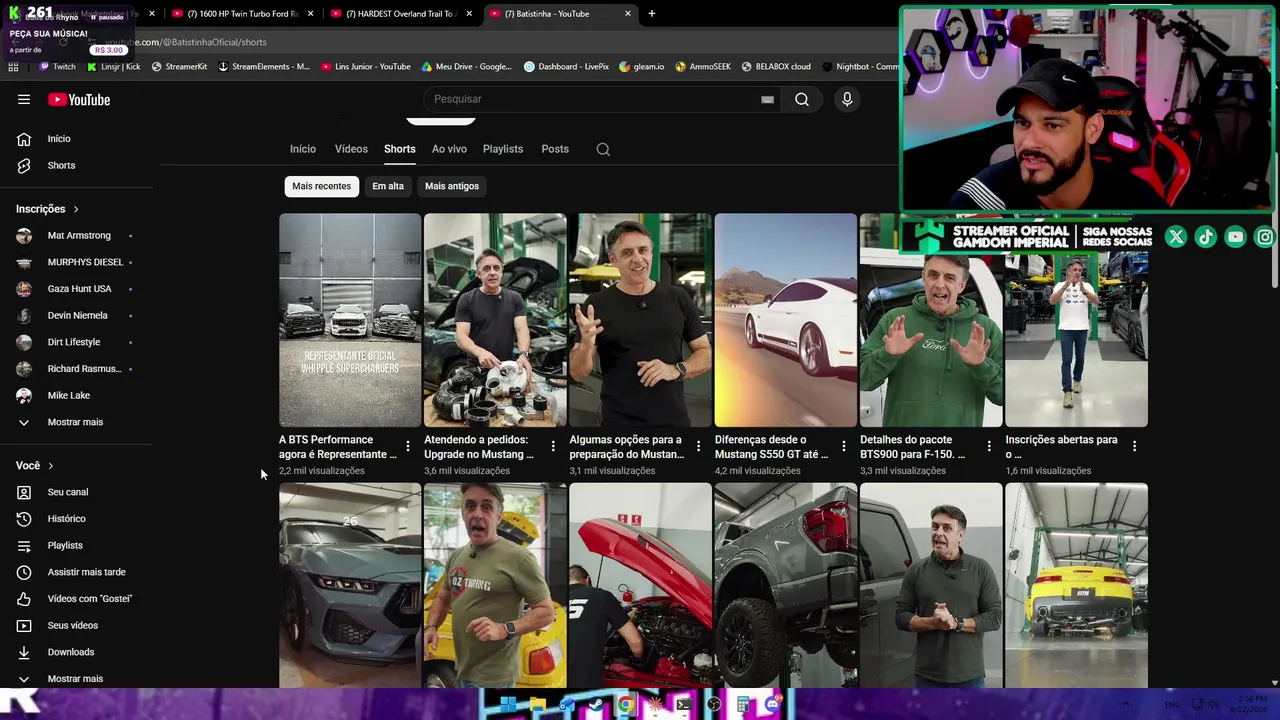This screenshot has width=1280, height=720.
Task: Open options menu for 'Diferenças desde o Mustang' short
Action: (843, 446)
